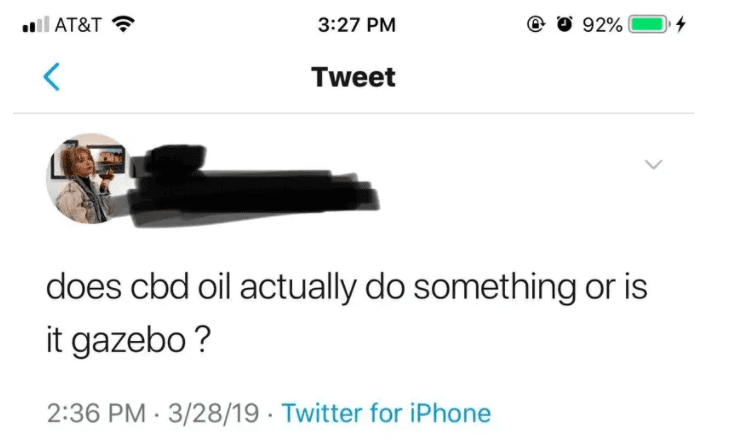Tap the 92% battery percentage text

tap(602, 25)
